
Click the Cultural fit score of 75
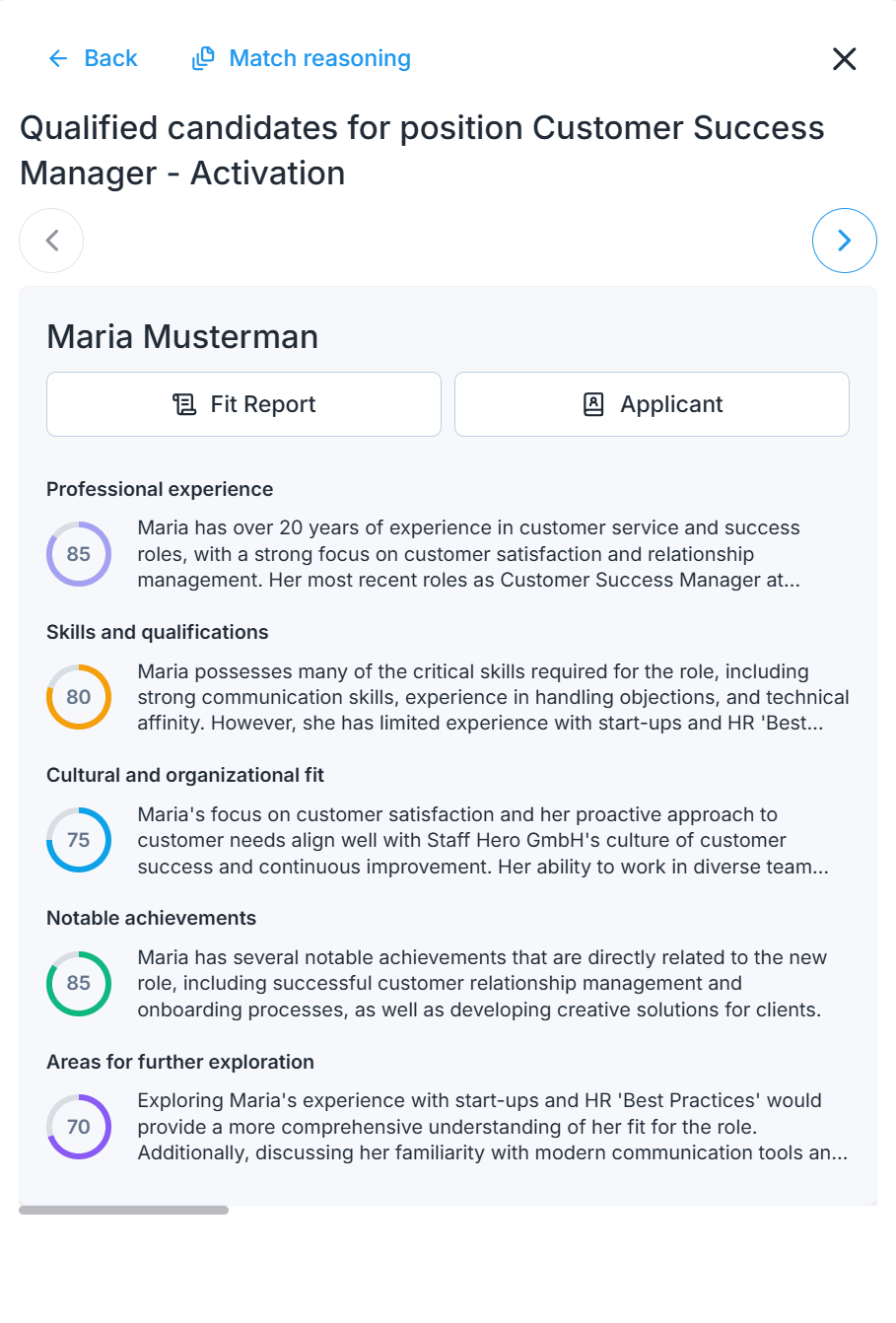coord(79,840)
